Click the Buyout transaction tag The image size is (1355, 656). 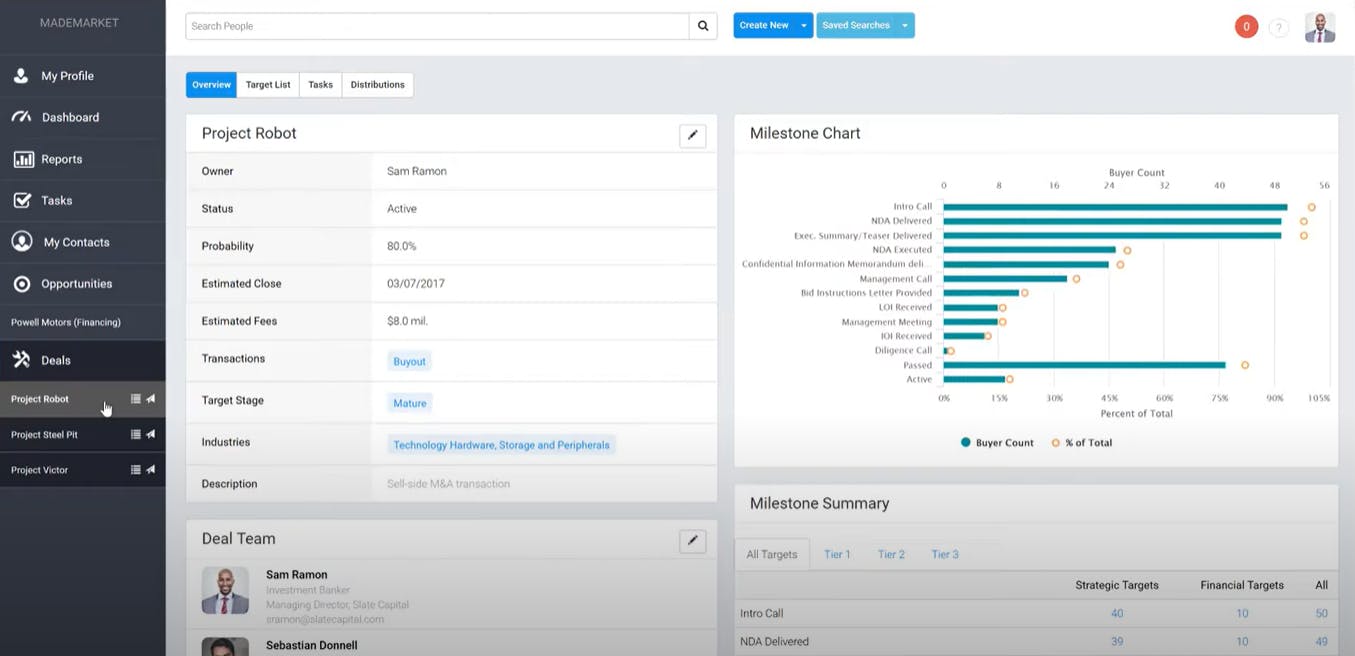tap(410, 361)
